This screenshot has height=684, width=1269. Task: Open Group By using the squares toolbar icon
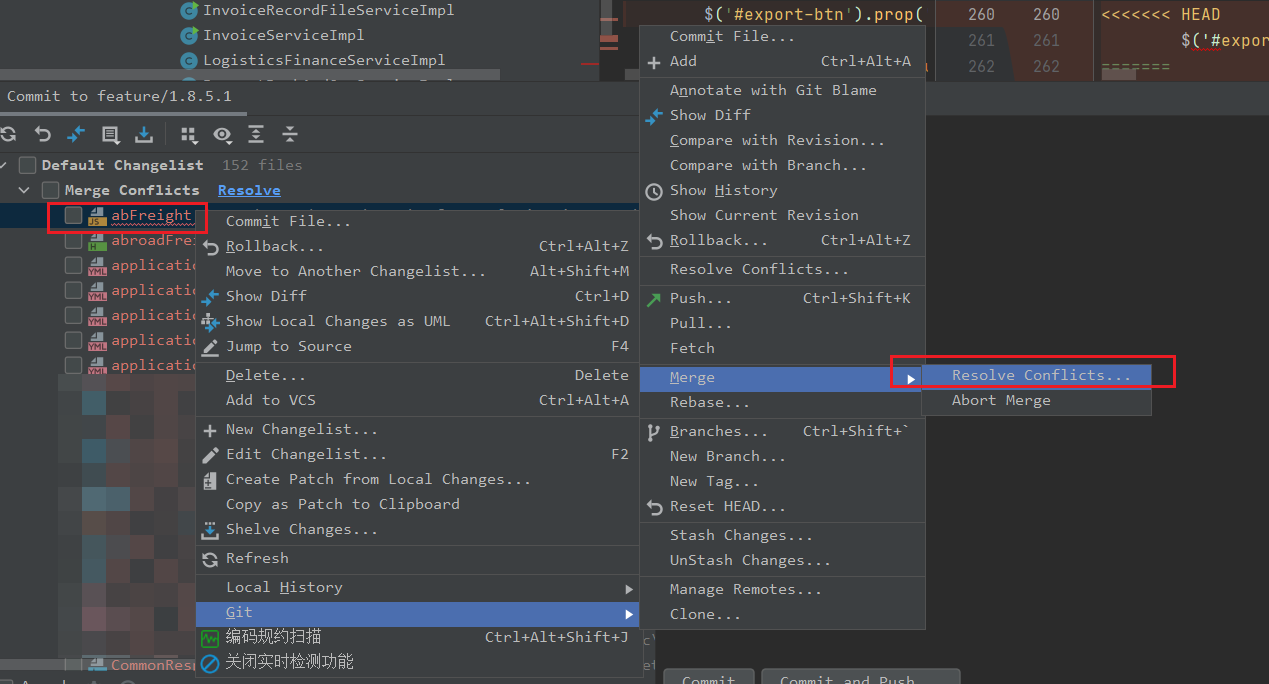pyautogui.click(x=187, y=134)
